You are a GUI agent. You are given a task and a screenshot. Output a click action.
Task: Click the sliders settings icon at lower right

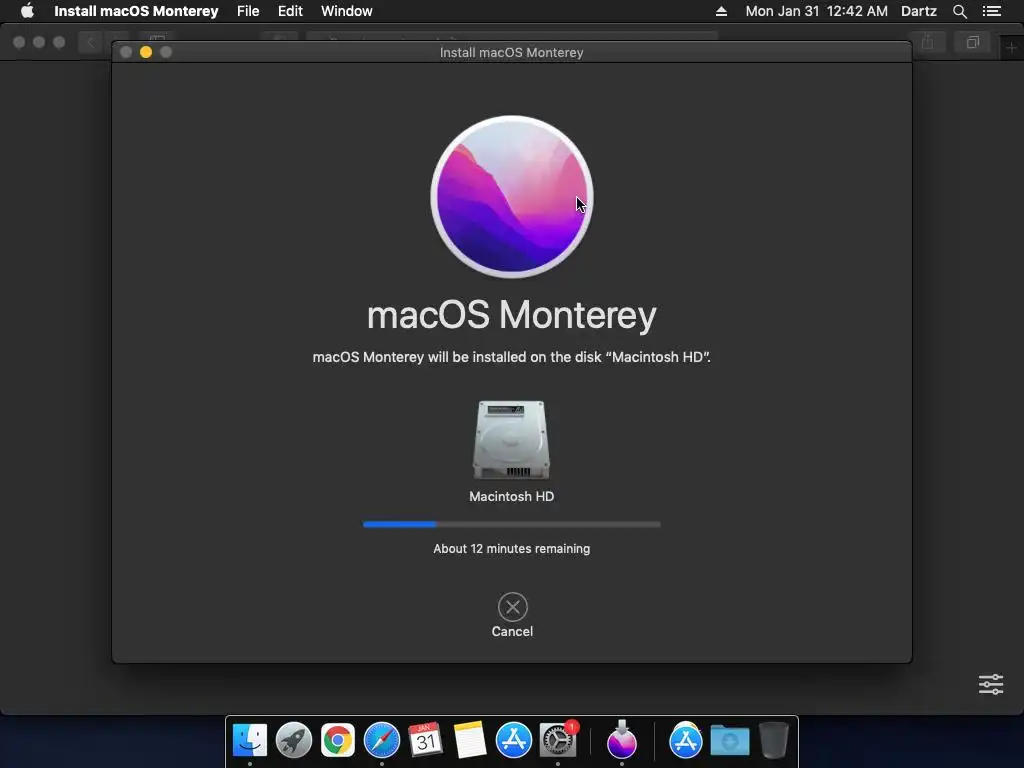(x=991, y=684)
